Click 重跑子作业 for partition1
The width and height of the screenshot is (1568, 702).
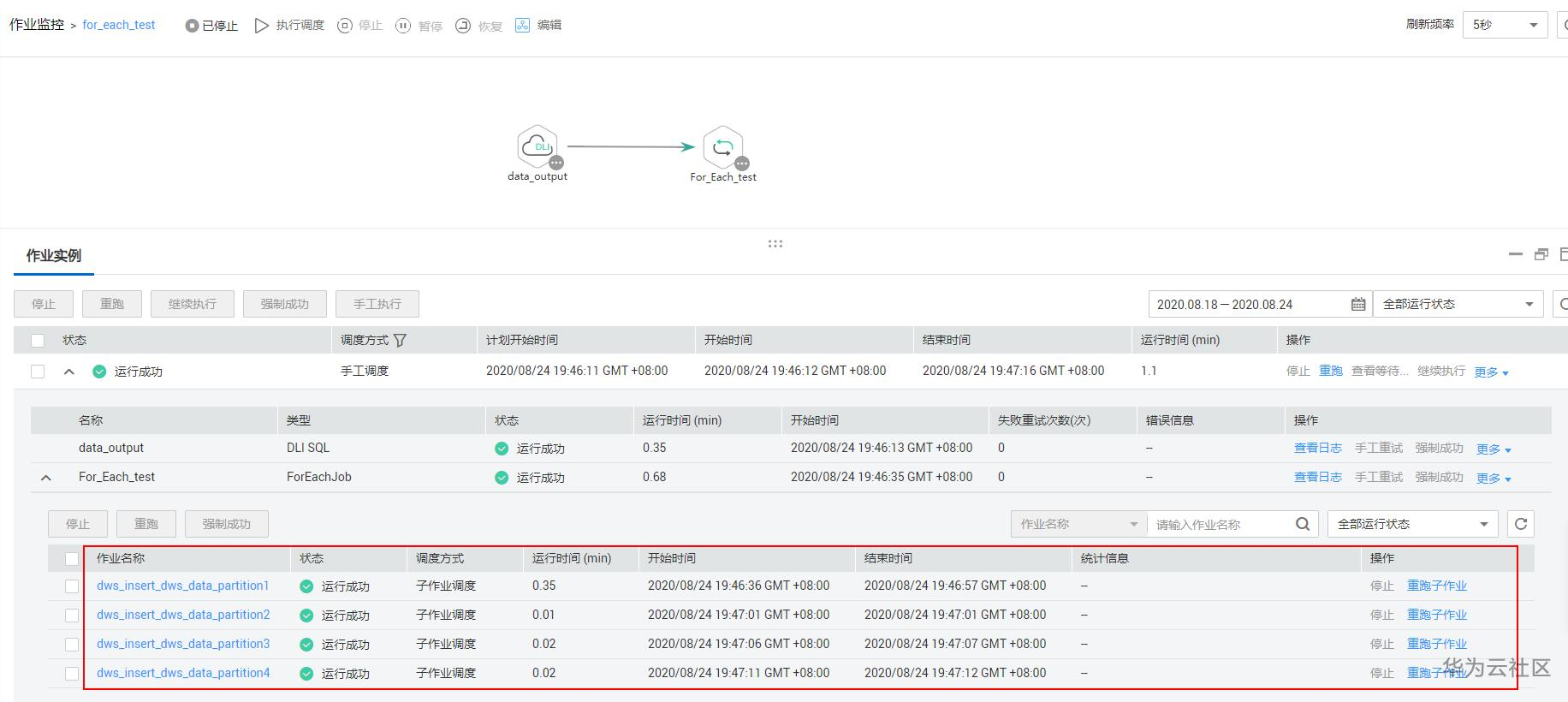coord(1437,586)
